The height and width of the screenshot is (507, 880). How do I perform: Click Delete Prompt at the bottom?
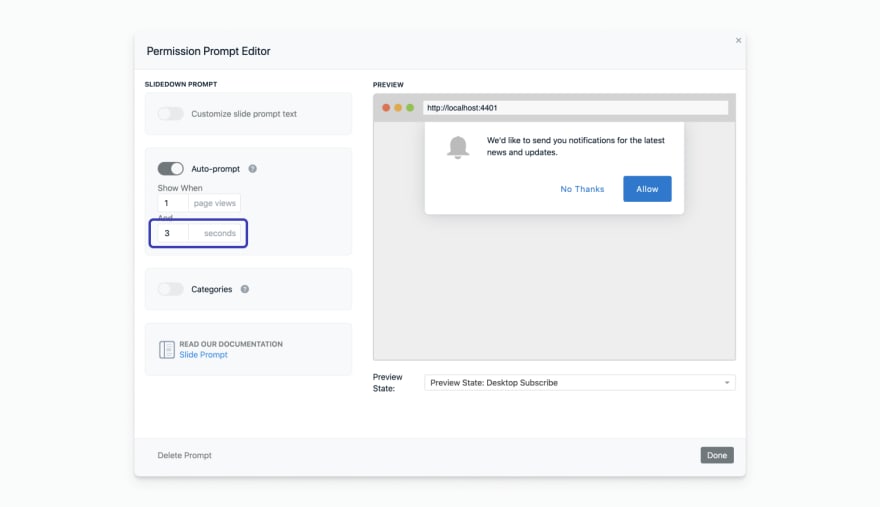coord(185,455)
